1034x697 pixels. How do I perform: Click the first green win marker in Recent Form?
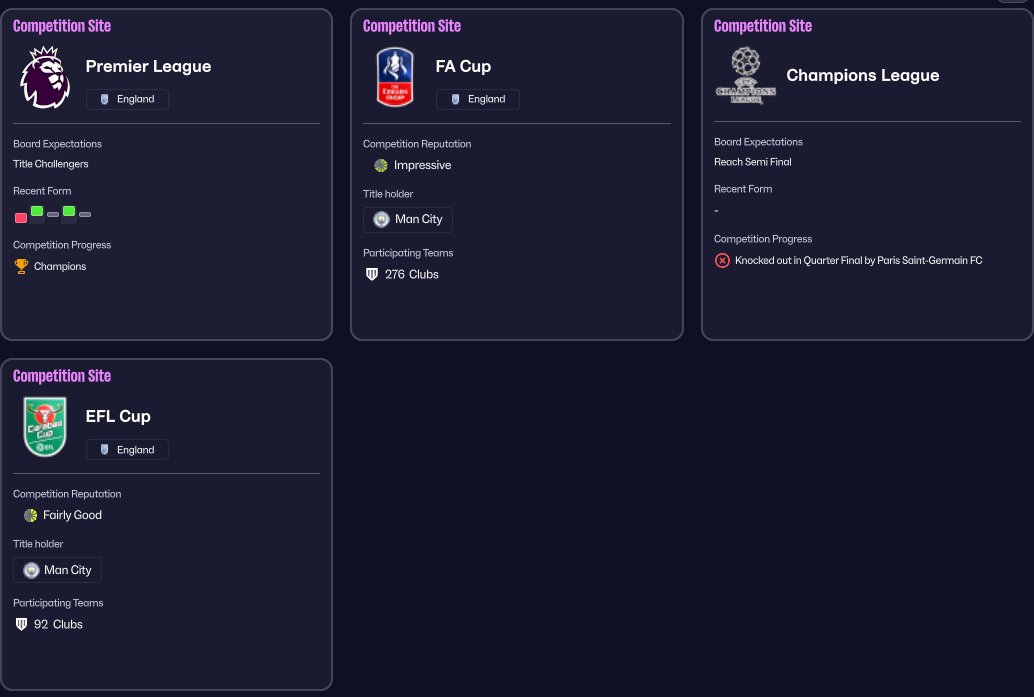coord(37,211)
